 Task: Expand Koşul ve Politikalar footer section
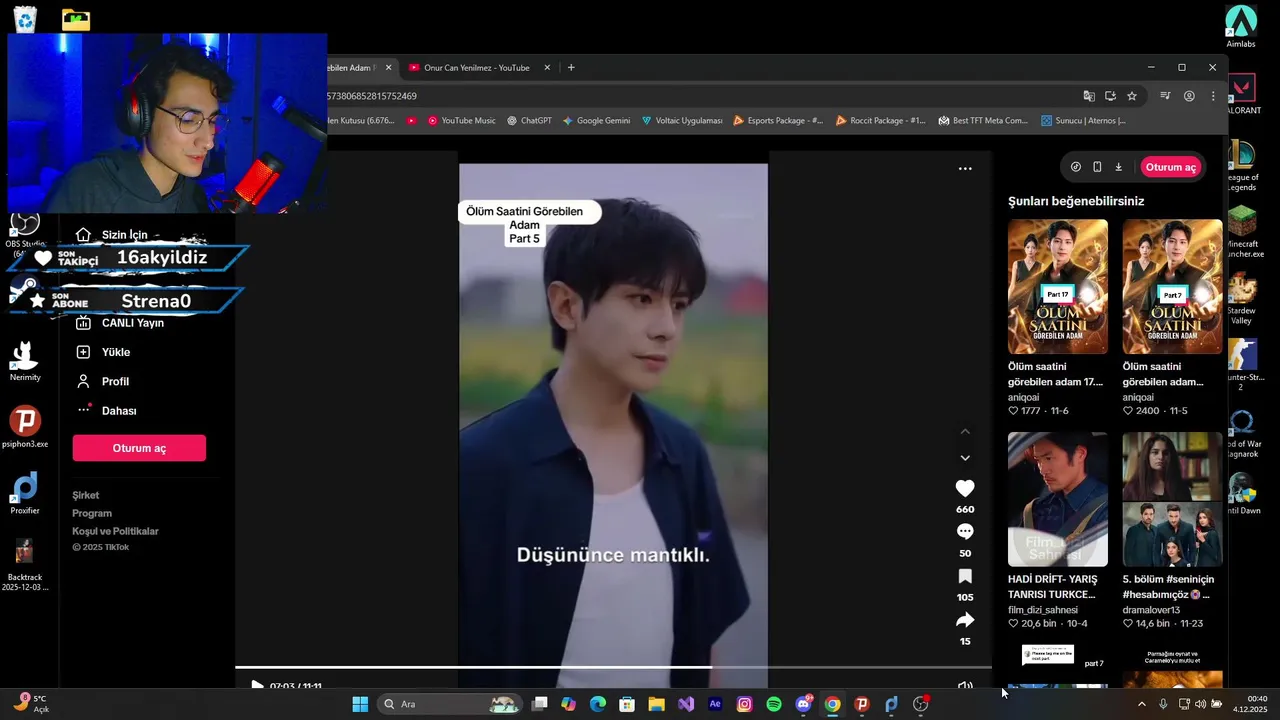(x=115, y=531)
